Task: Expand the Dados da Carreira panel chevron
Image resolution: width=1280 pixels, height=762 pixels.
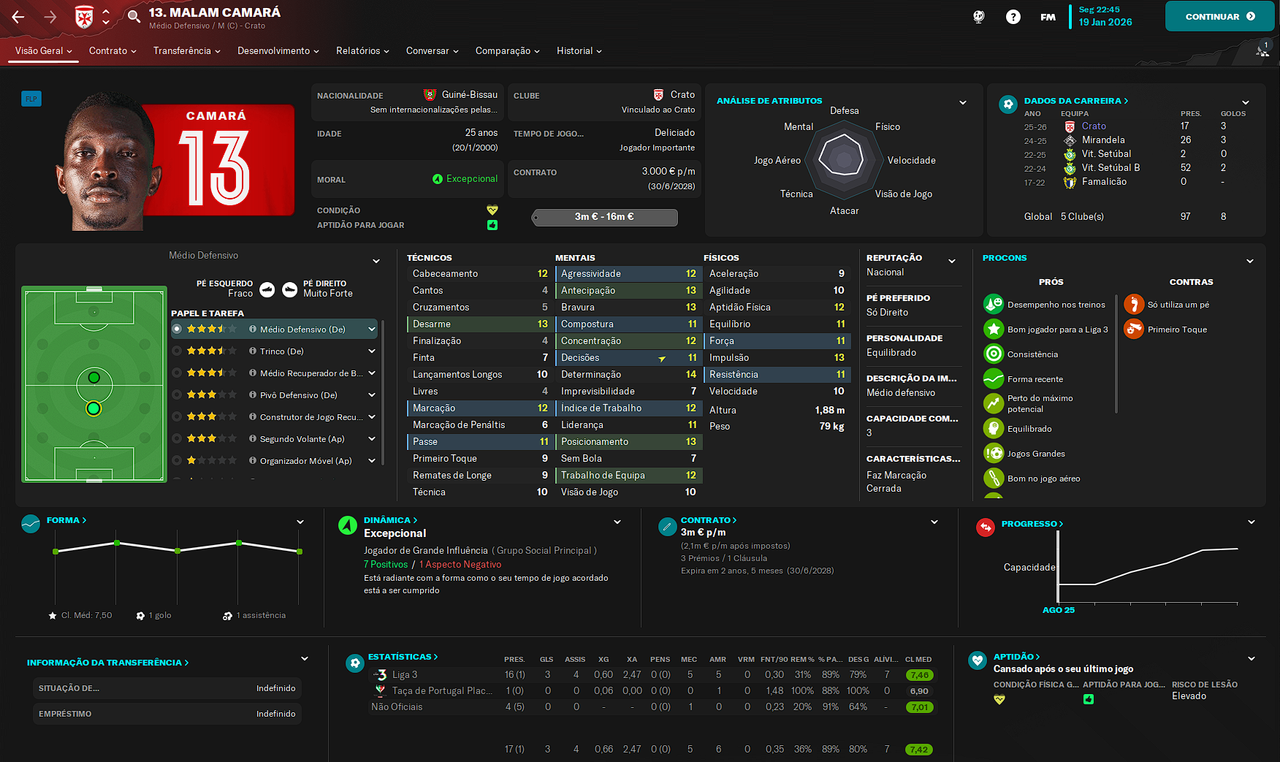Action: (x=1246, y=102)
